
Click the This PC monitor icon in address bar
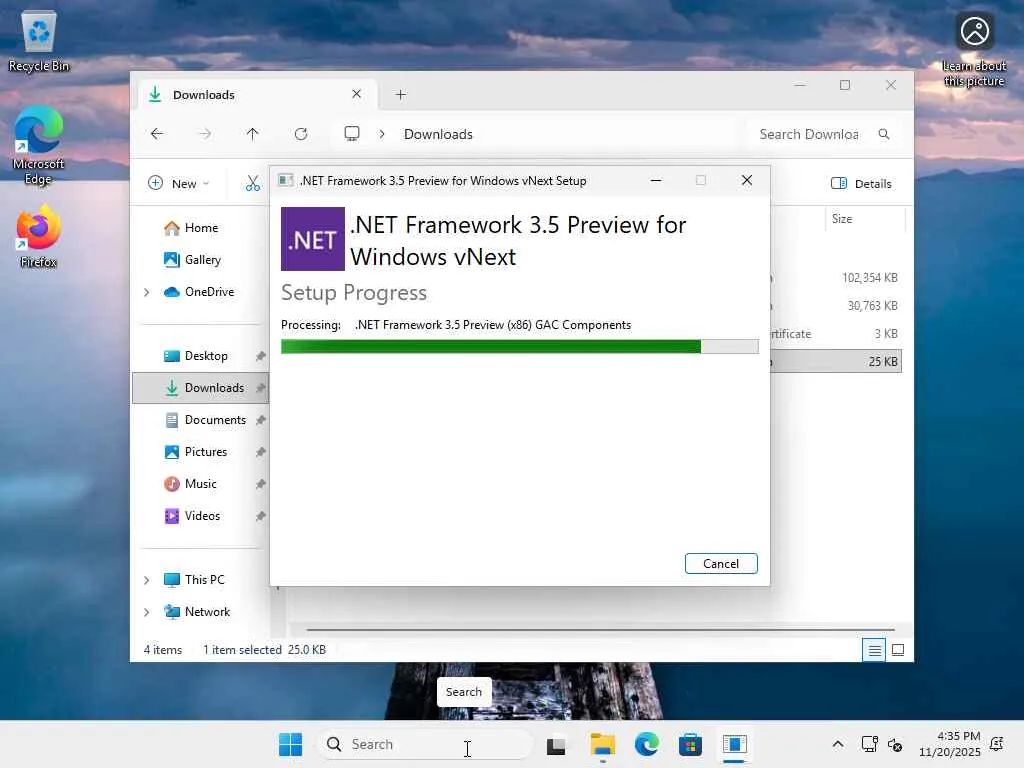(352, 134)
